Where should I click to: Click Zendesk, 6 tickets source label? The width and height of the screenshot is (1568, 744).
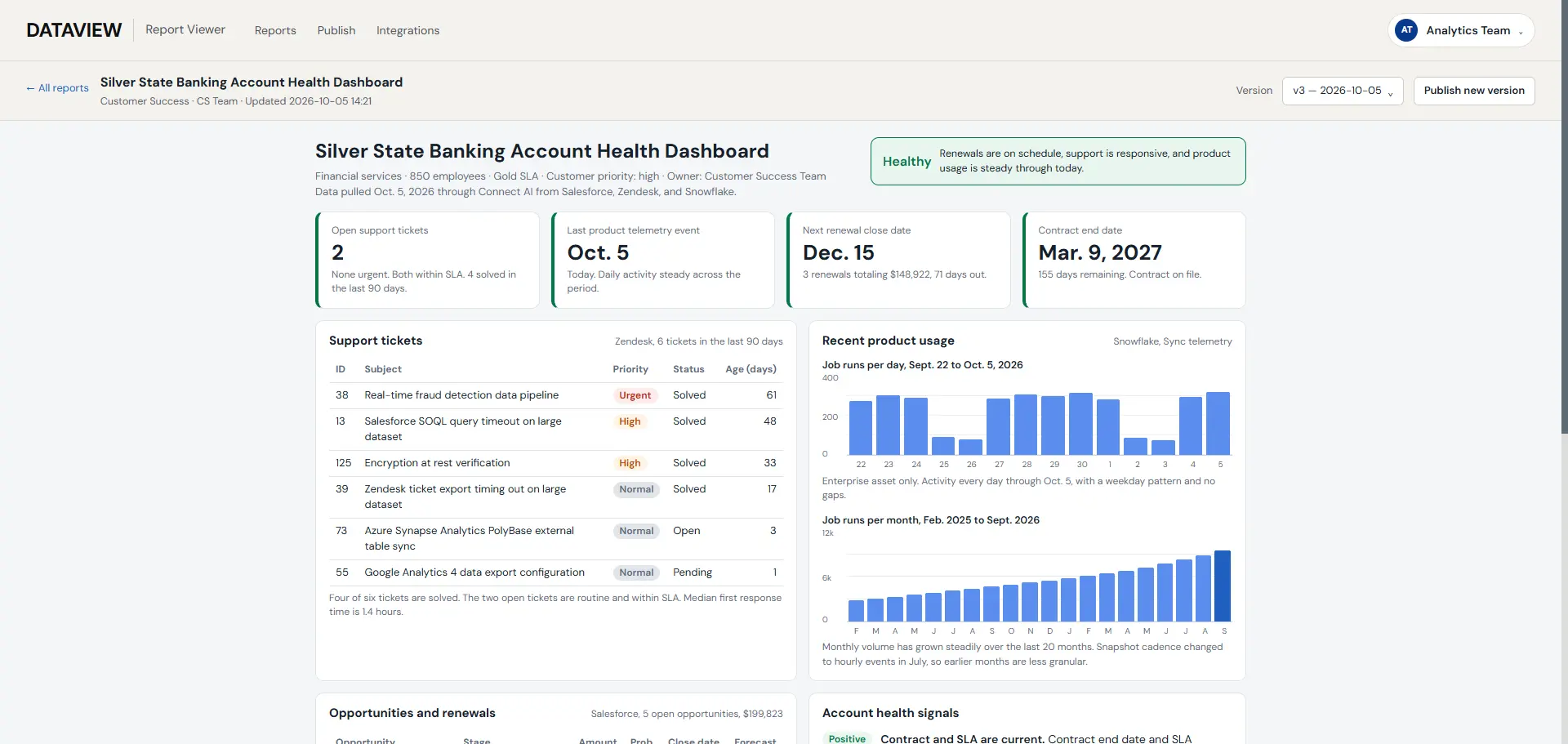pos(698,341)
